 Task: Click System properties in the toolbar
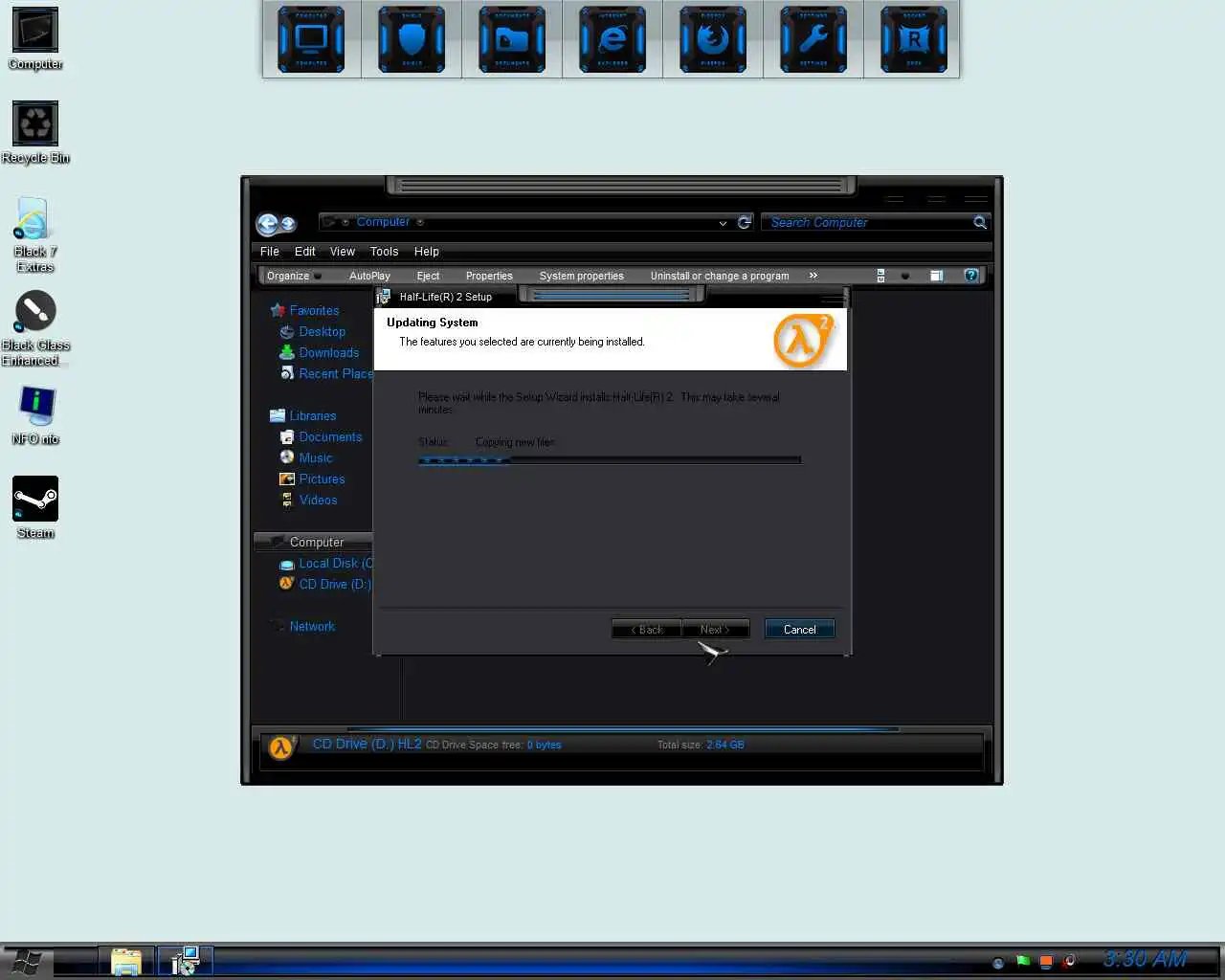tap(581, 276)
